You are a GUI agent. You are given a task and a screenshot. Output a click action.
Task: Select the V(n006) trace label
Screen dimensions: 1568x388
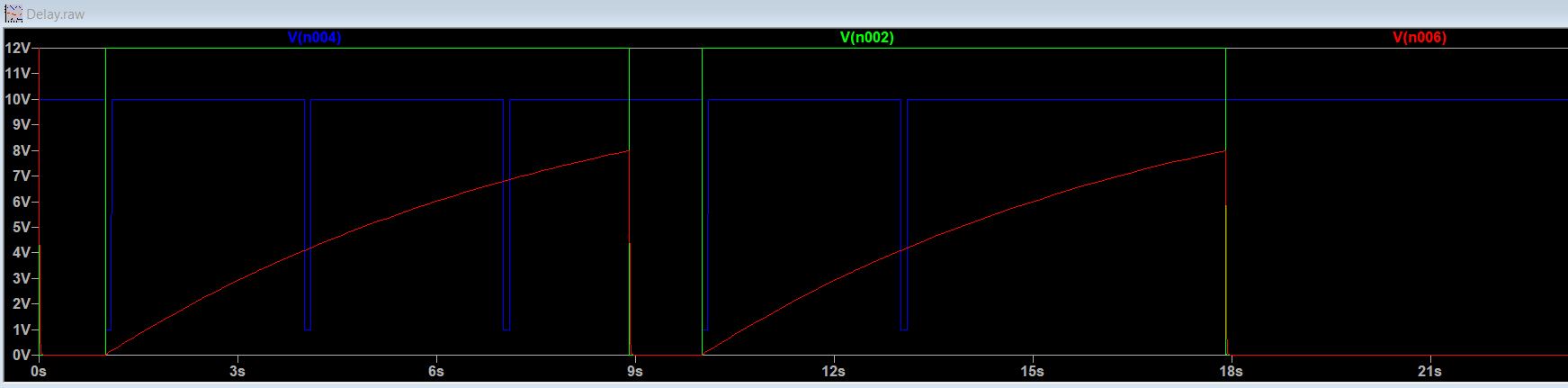click(x=1420, y=37)
